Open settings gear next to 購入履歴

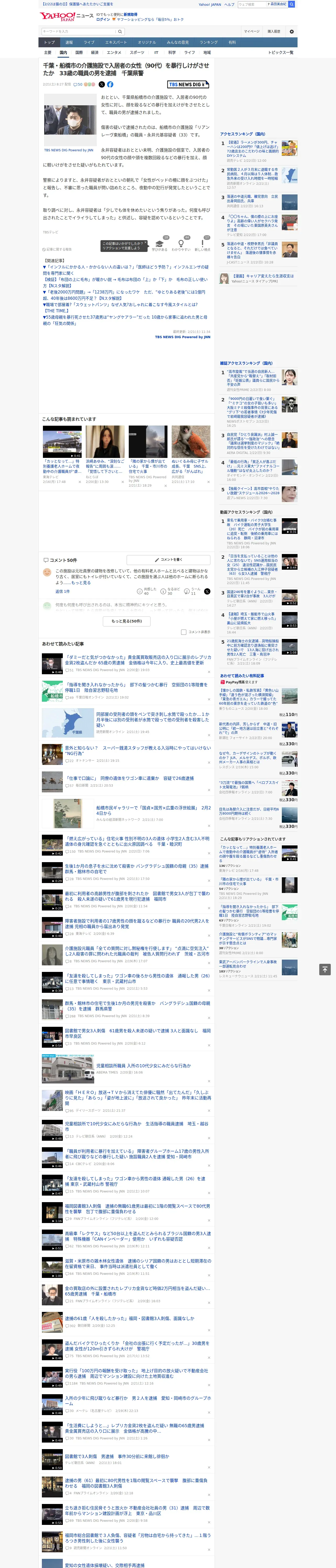click(x=292, y=32)
